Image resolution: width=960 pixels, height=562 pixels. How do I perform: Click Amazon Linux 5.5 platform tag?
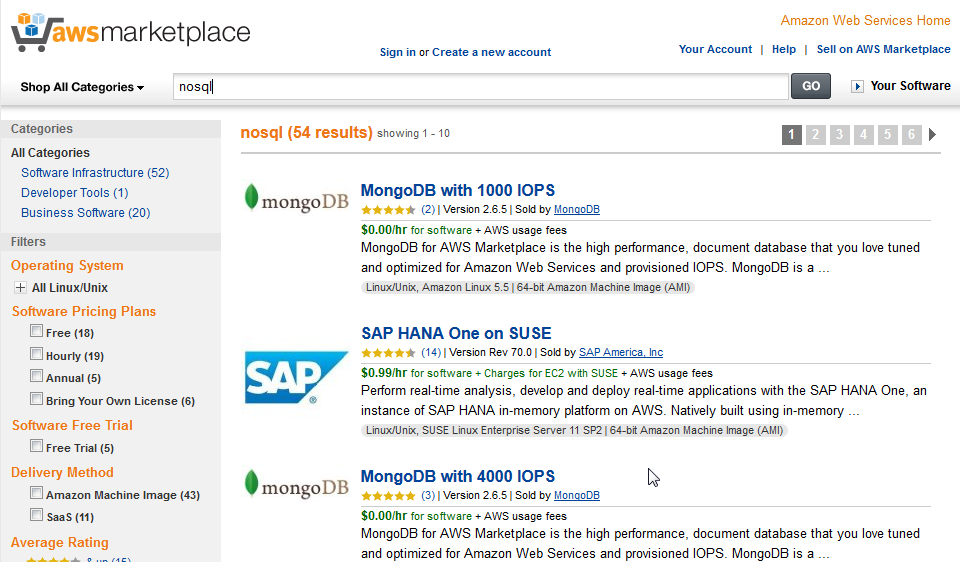click(465, 287)
